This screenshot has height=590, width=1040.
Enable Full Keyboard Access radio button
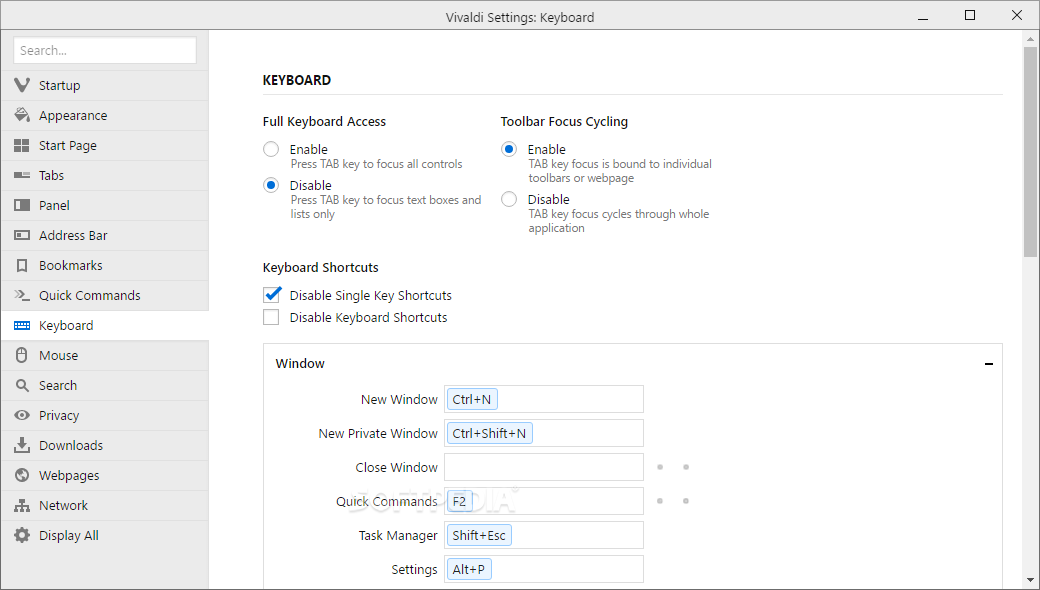click(x=271, y=149)
